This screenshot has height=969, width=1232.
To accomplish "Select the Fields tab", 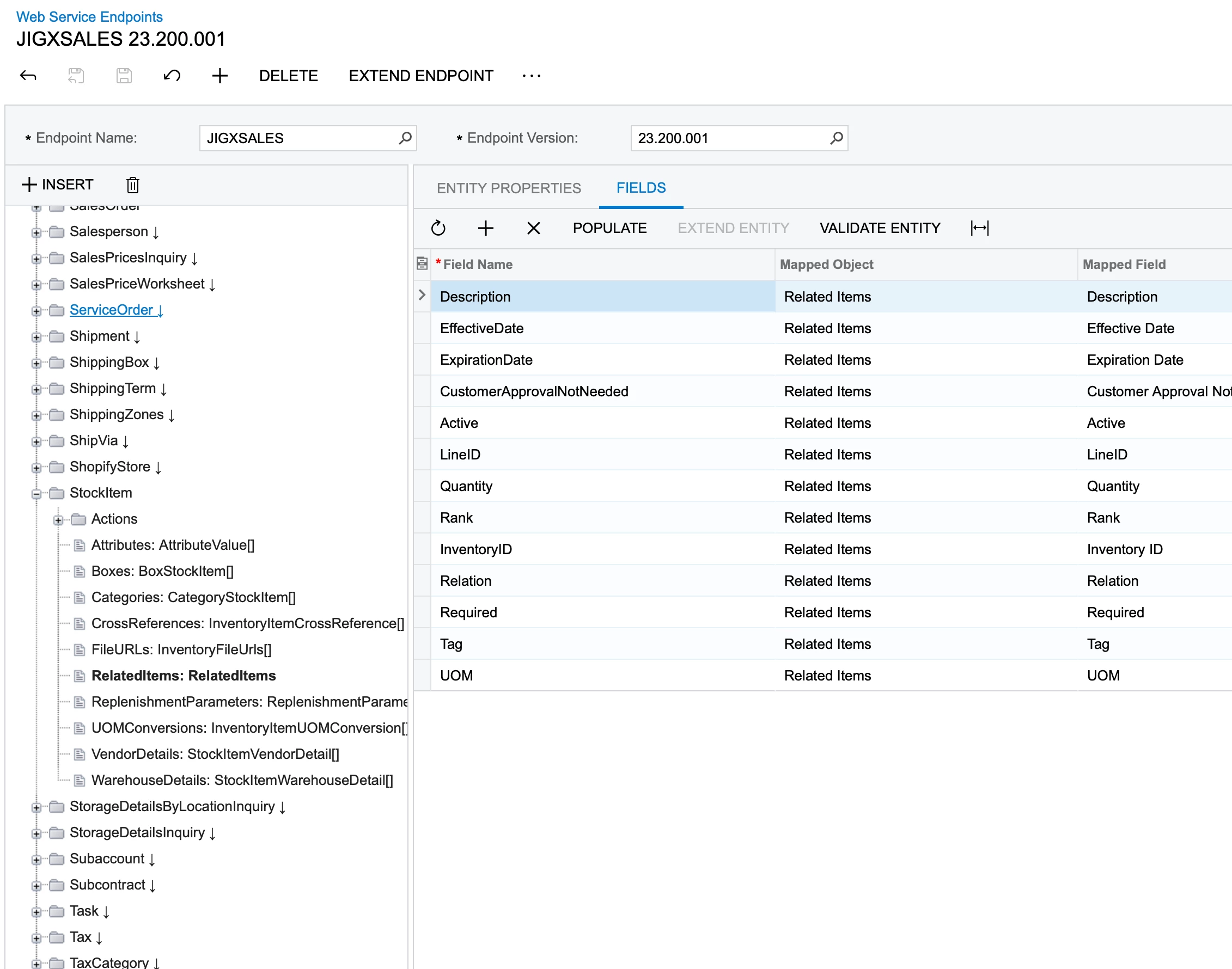I will point(641,188).
